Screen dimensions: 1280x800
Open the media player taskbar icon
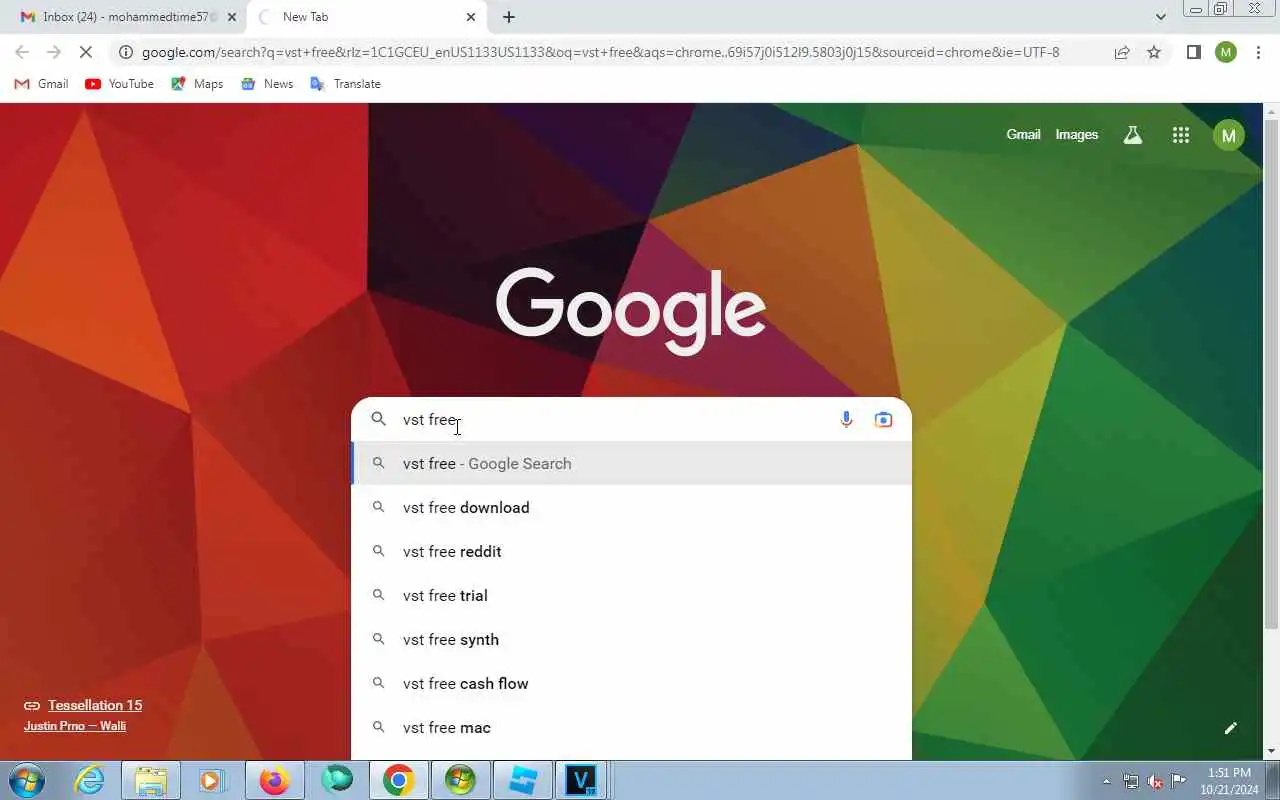click(211, 780)
